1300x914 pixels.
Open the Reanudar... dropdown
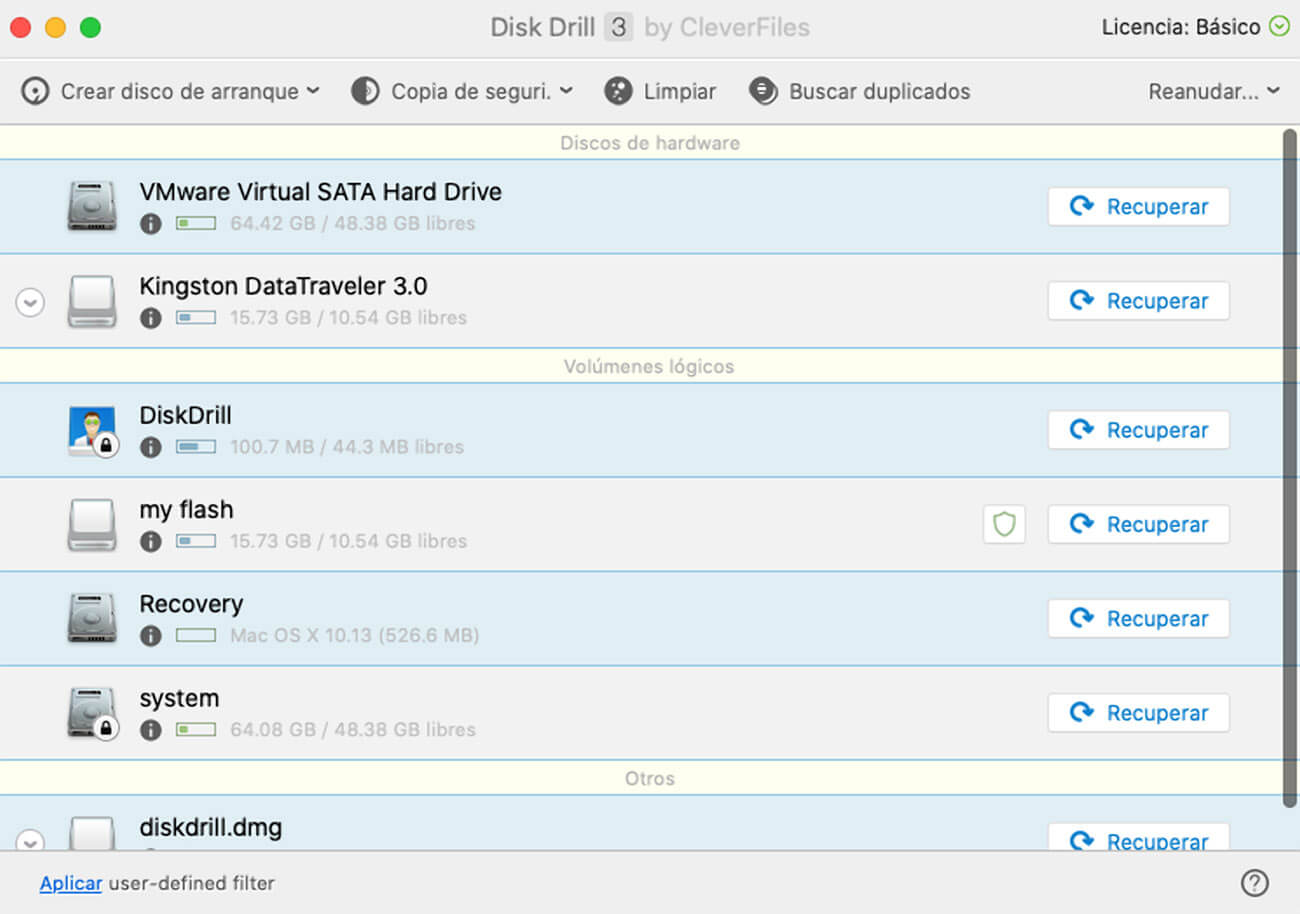point(1214,91)
